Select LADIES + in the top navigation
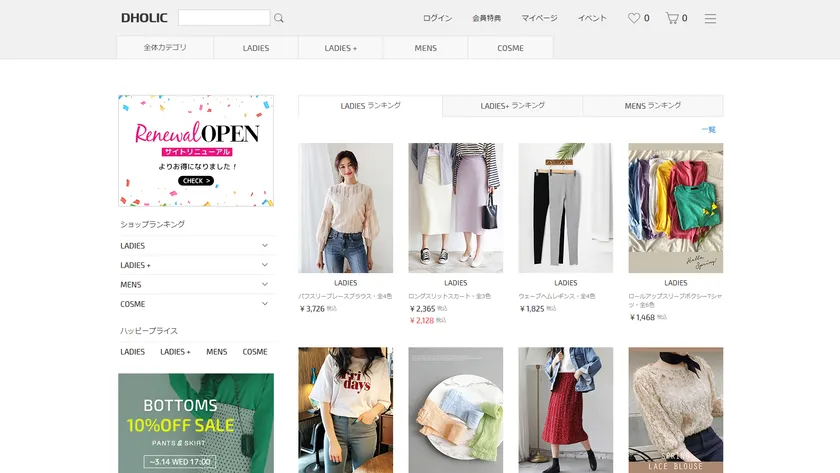The height and width of the screenshot is (473, 840). tap(340, 48)
